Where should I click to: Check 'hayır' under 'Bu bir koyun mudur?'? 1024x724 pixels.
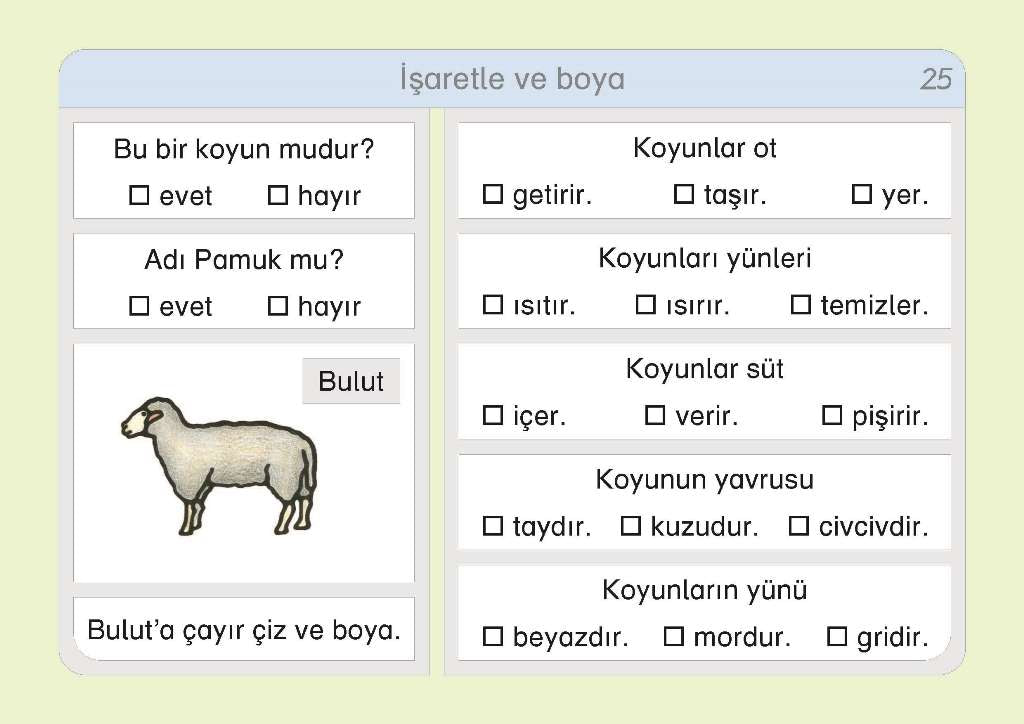(278, 195)
